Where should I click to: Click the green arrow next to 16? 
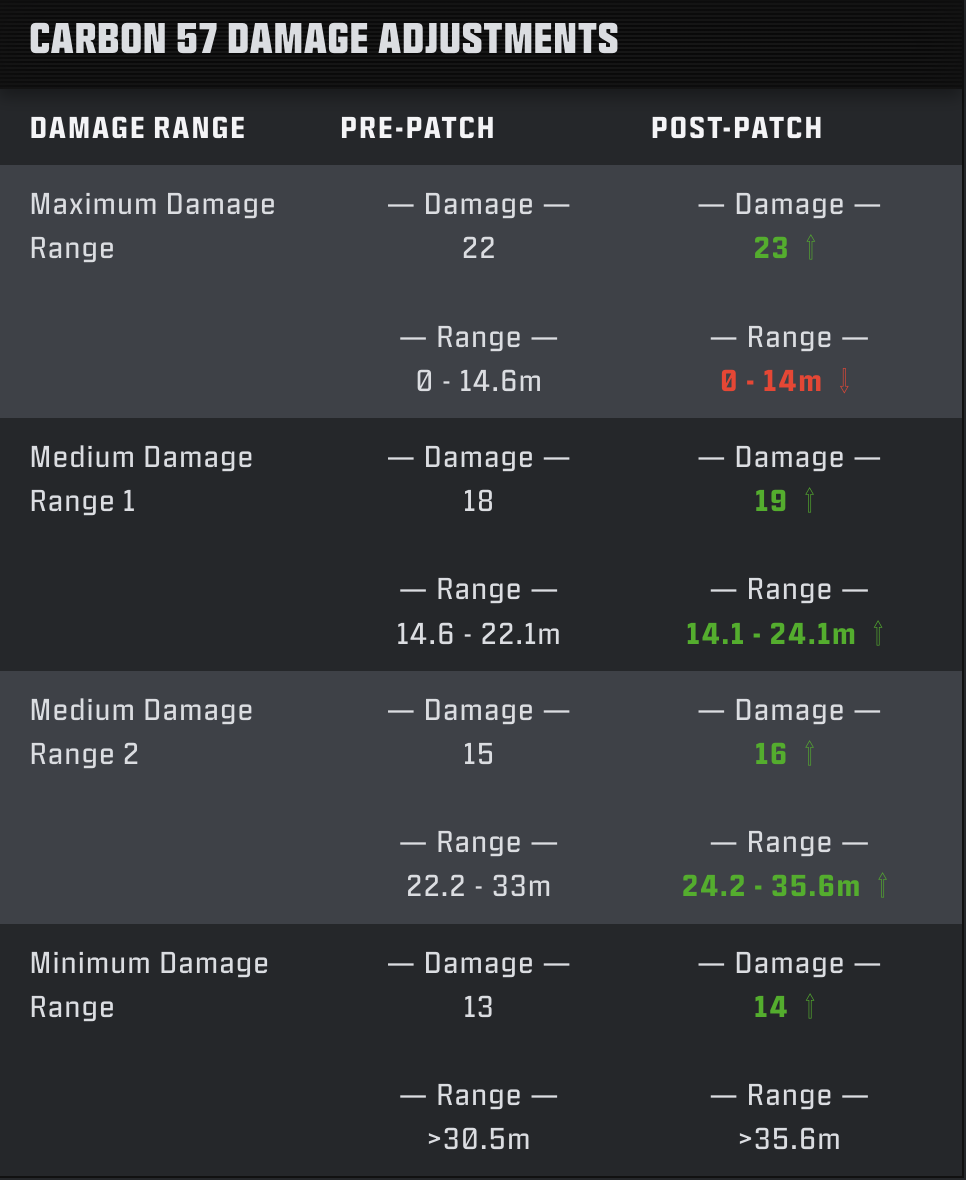(810, 753)
